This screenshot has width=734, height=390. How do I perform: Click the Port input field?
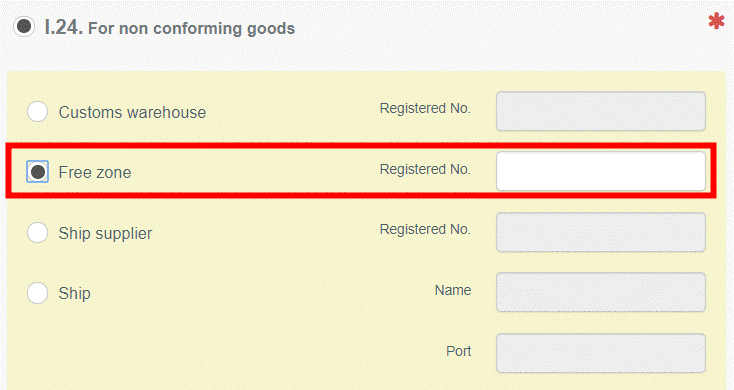(601, 353)
